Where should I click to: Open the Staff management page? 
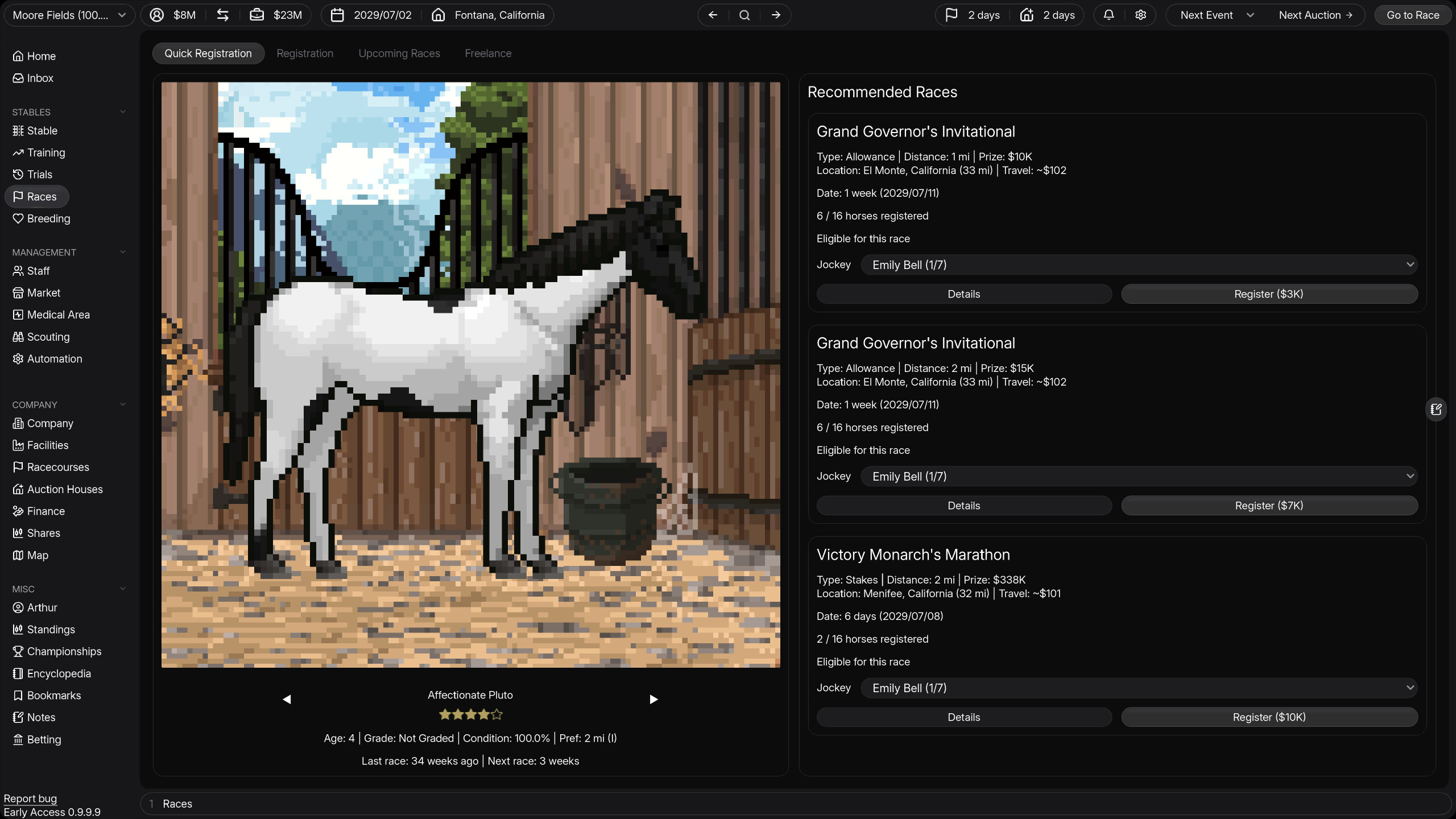tap(31, 271)
